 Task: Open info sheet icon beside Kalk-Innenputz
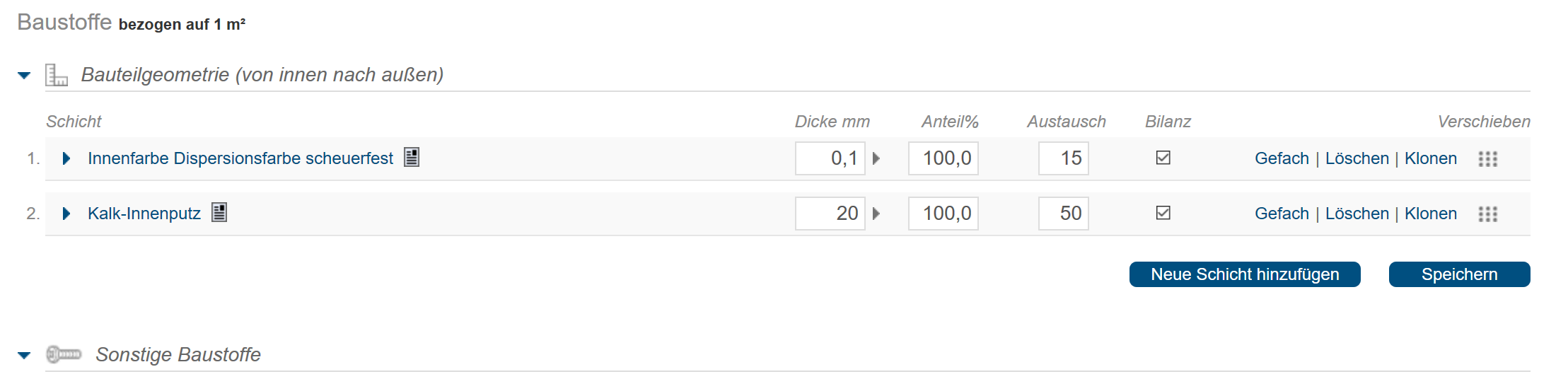[219, 212]
